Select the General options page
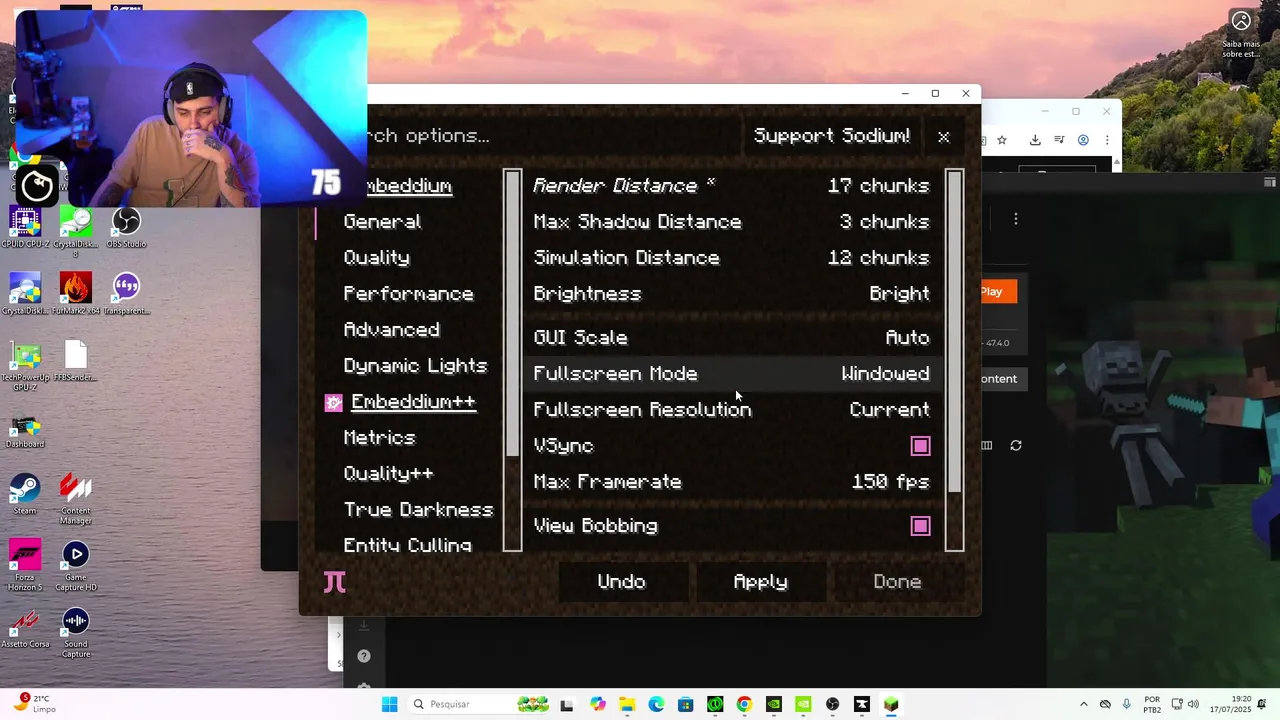The image size is (1280, 720). click(x=382, y=222)
